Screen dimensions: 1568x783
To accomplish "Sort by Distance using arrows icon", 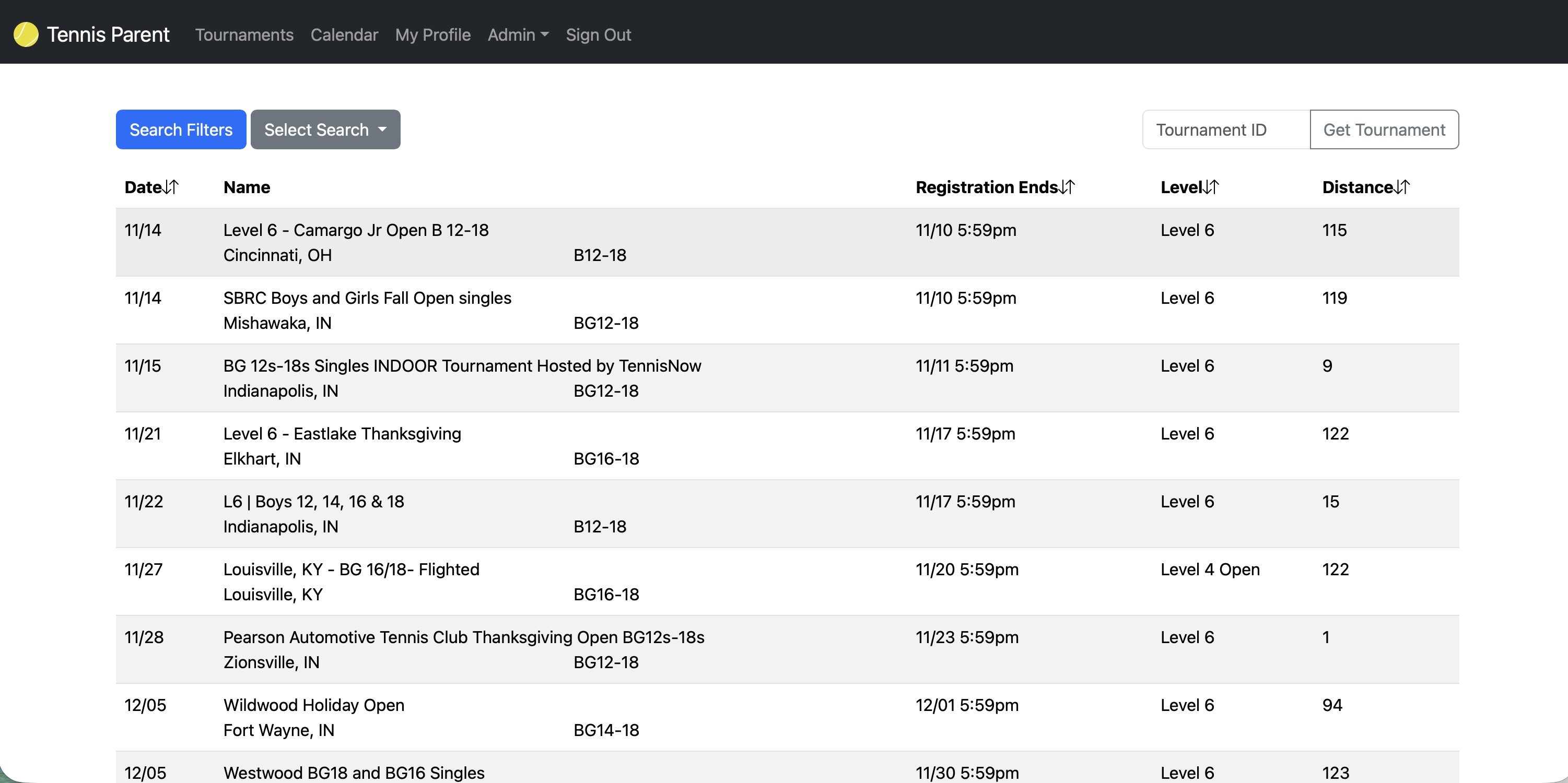I will (x=1402, y=187).
